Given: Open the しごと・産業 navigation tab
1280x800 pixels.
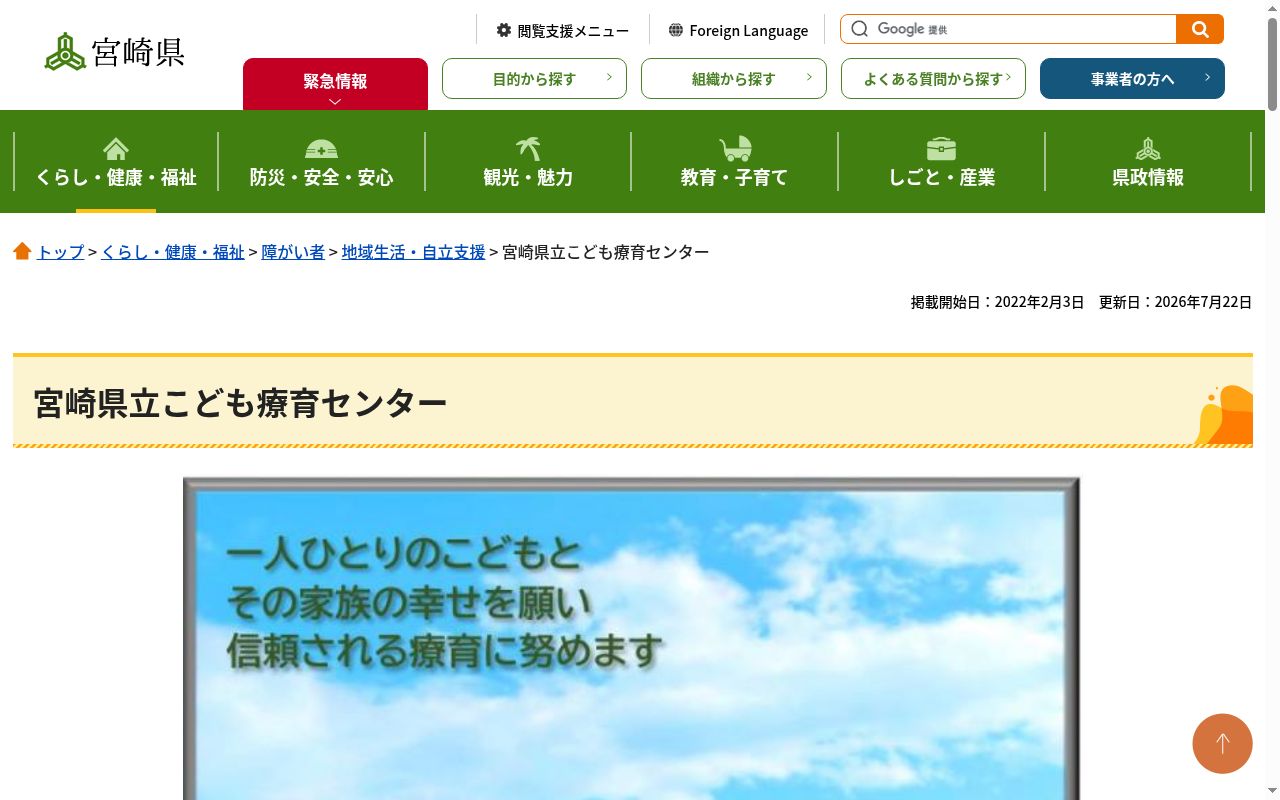Looking at the screenshot, I should click(x=941, y=162).
